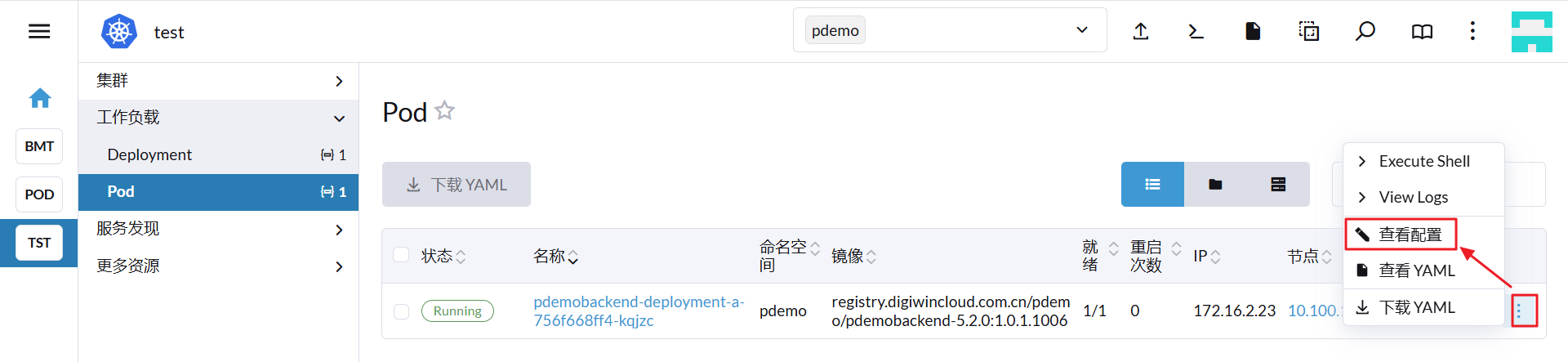The image size is (1568, 362).
Task: Open the hamburger navigation menu
Action: (x=39, y=31)
